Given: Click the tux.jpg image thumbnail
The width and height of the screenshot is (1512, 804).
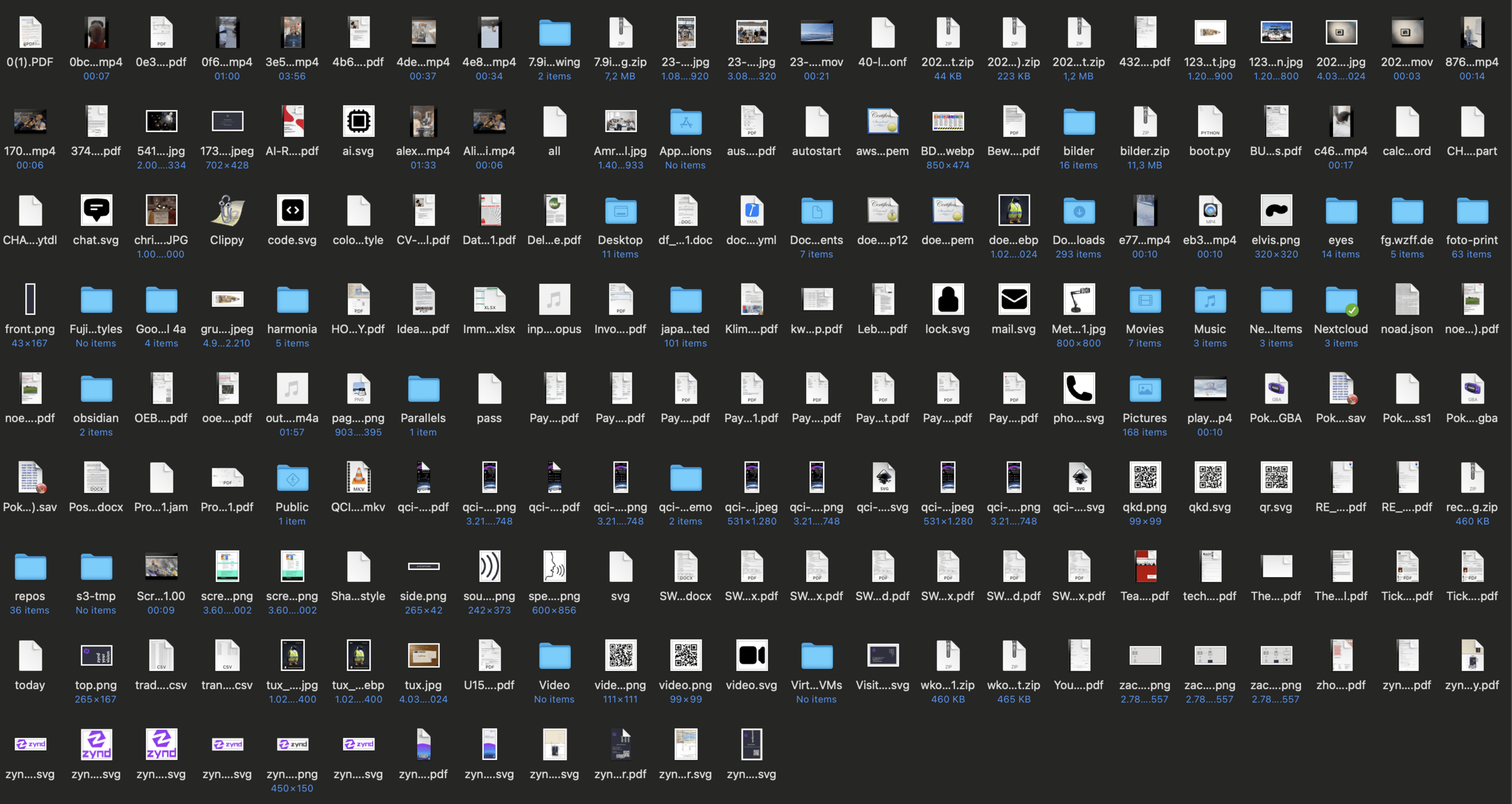Looking at the screenshot, I should point(423,656).
